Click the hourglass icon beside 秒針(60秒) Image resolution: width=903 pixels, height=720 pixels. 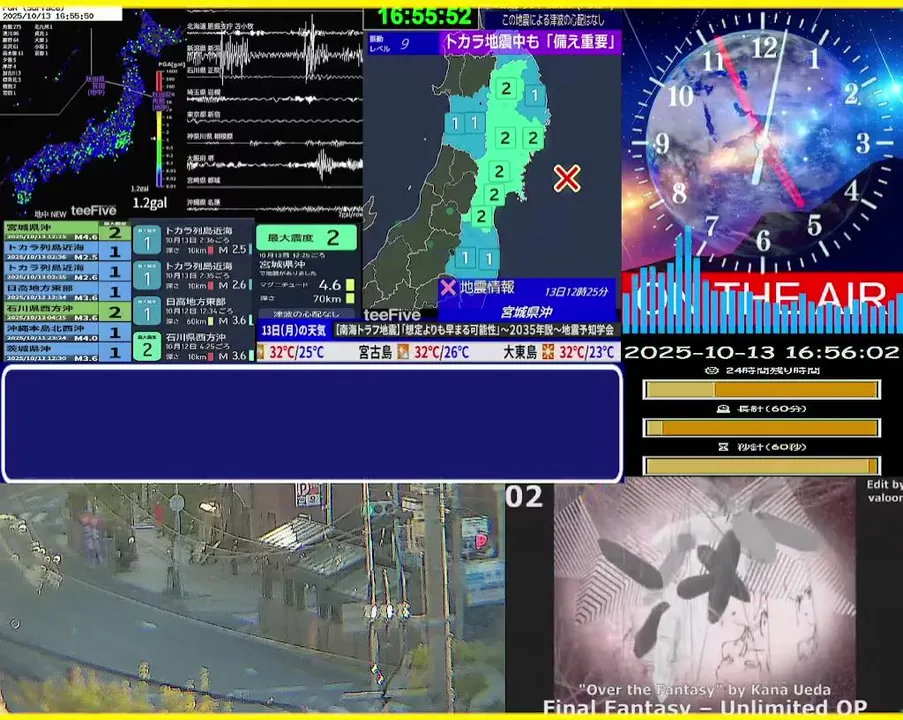coord(723,446)
